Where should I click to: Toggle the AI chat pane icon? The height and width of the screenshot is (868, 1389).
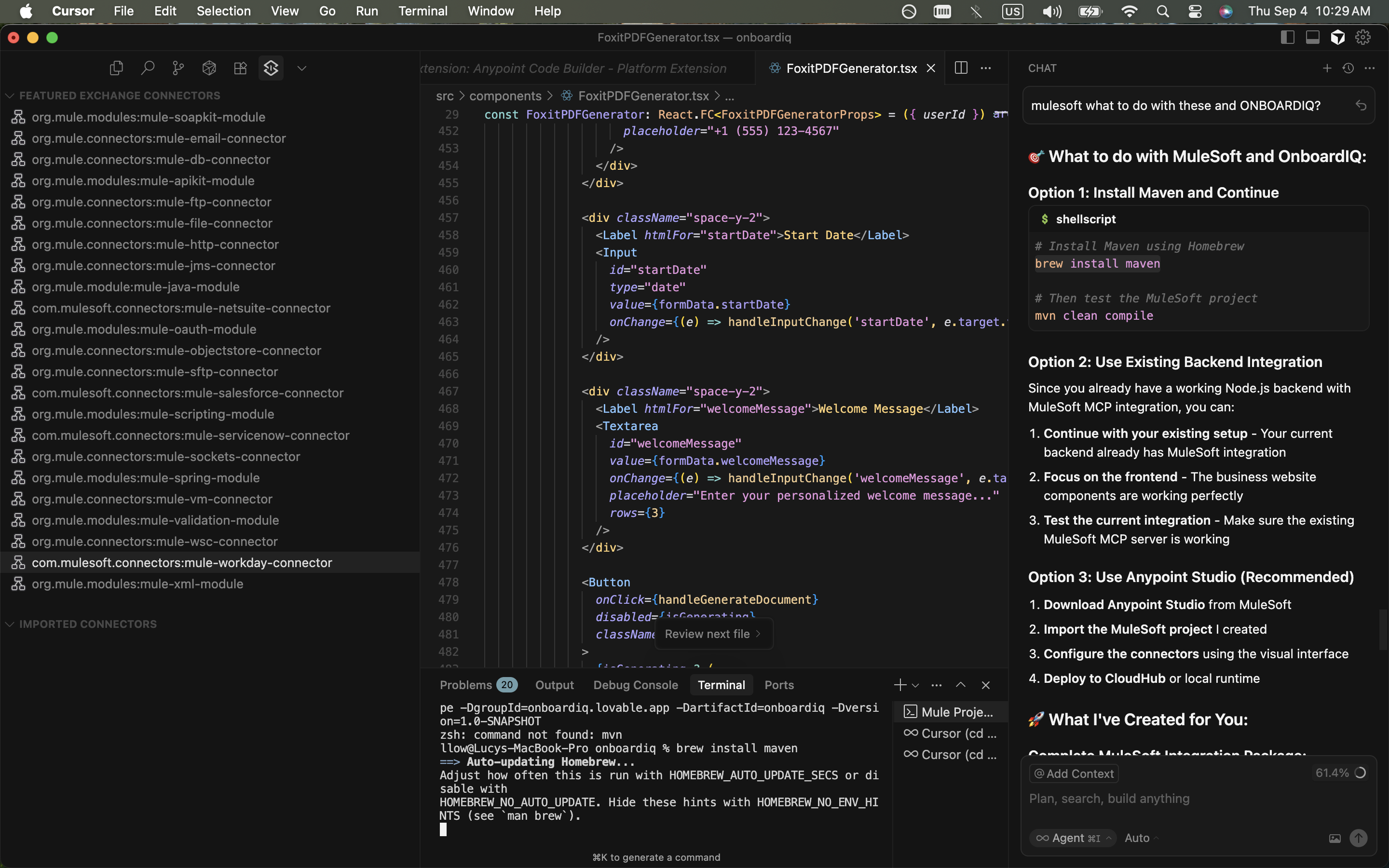(x=1338, y=37)
